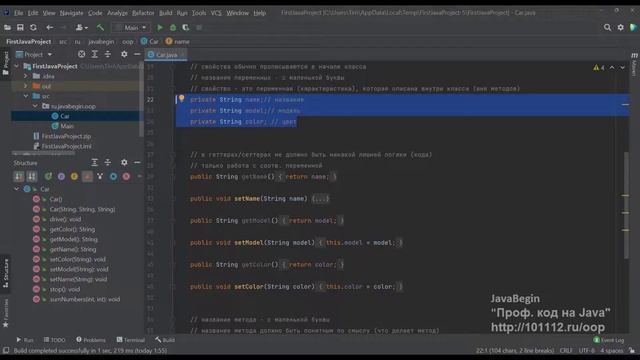
Task: Open the Build menu
Action: click(165, 13)
